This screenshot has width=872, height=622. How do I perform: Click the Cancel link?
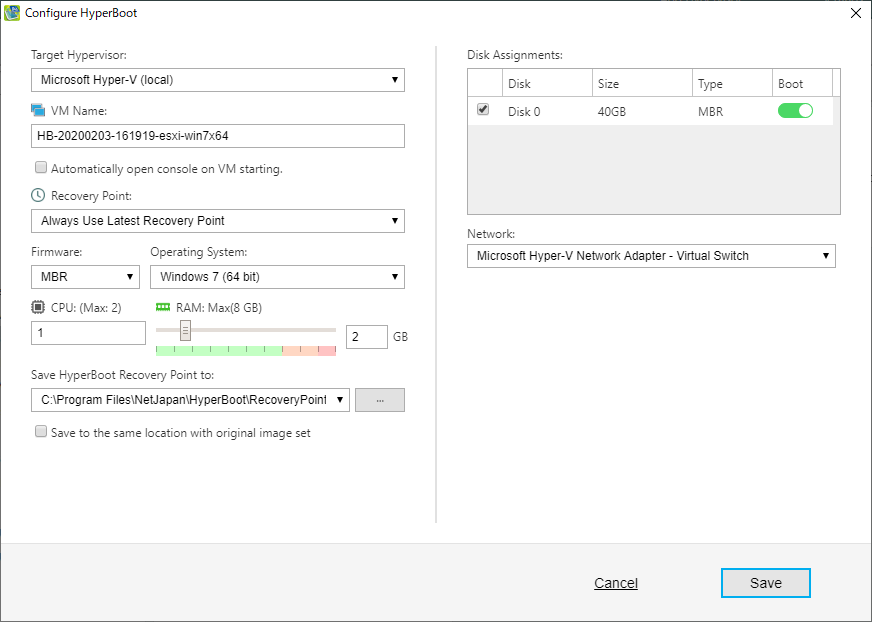point(615,583)
